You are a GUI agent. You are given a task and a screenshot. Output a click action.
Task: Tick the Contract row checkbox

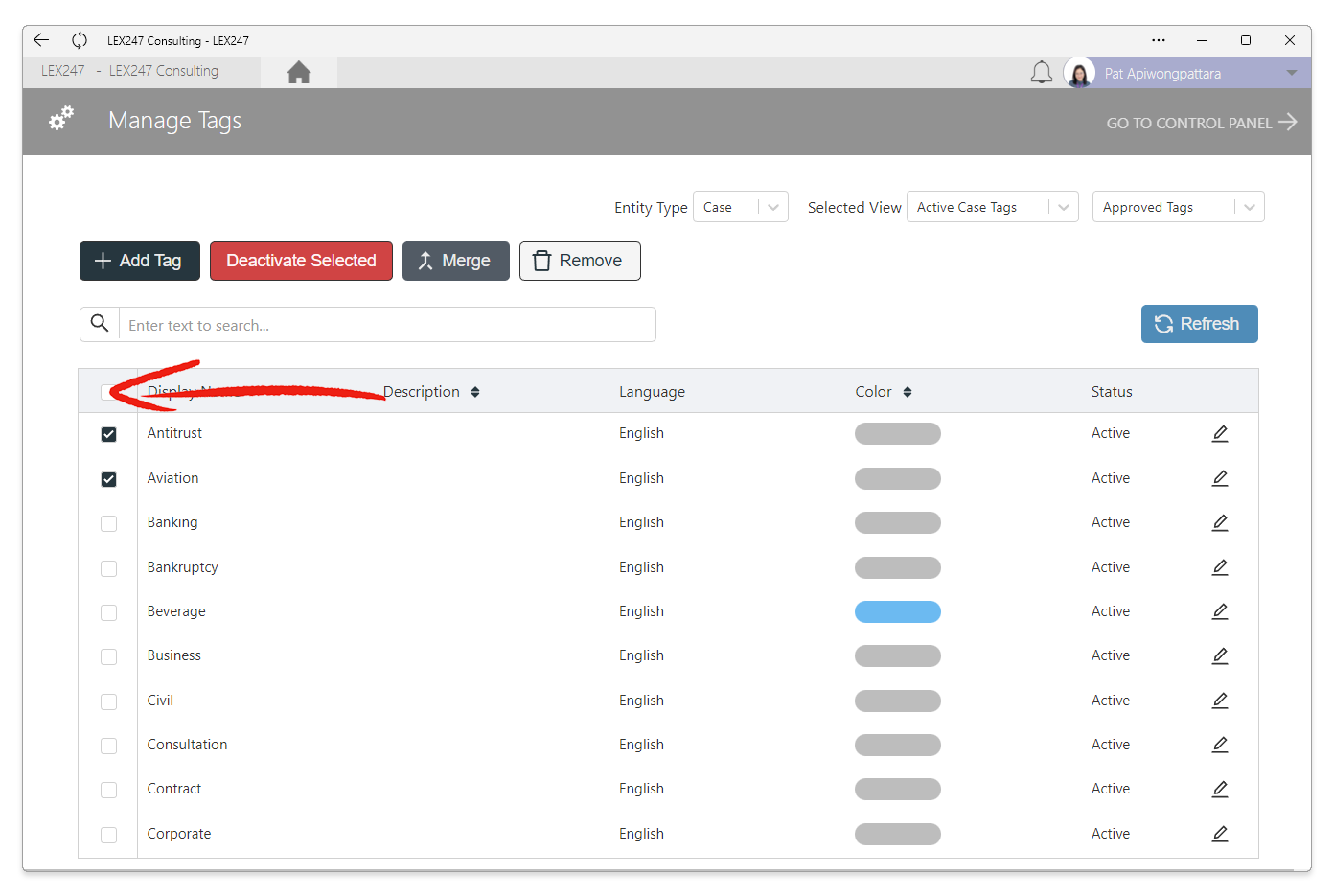click(x=109, y=790)
